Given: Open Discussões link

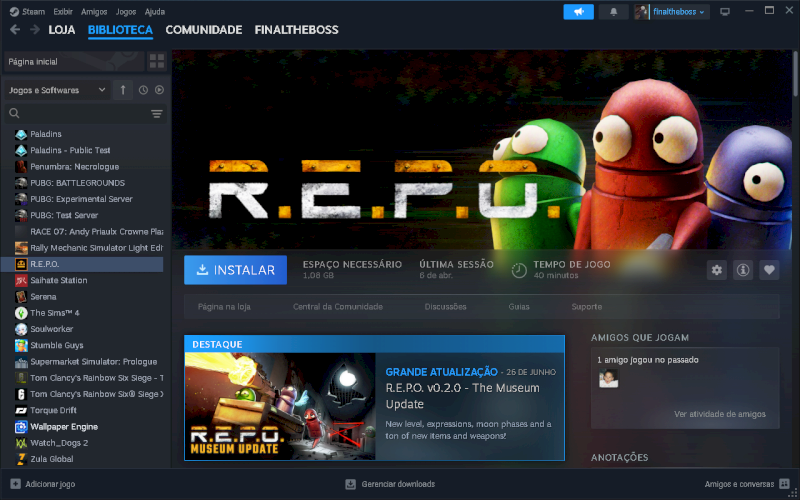Looking at the screenshot, I should click(445, 307).
